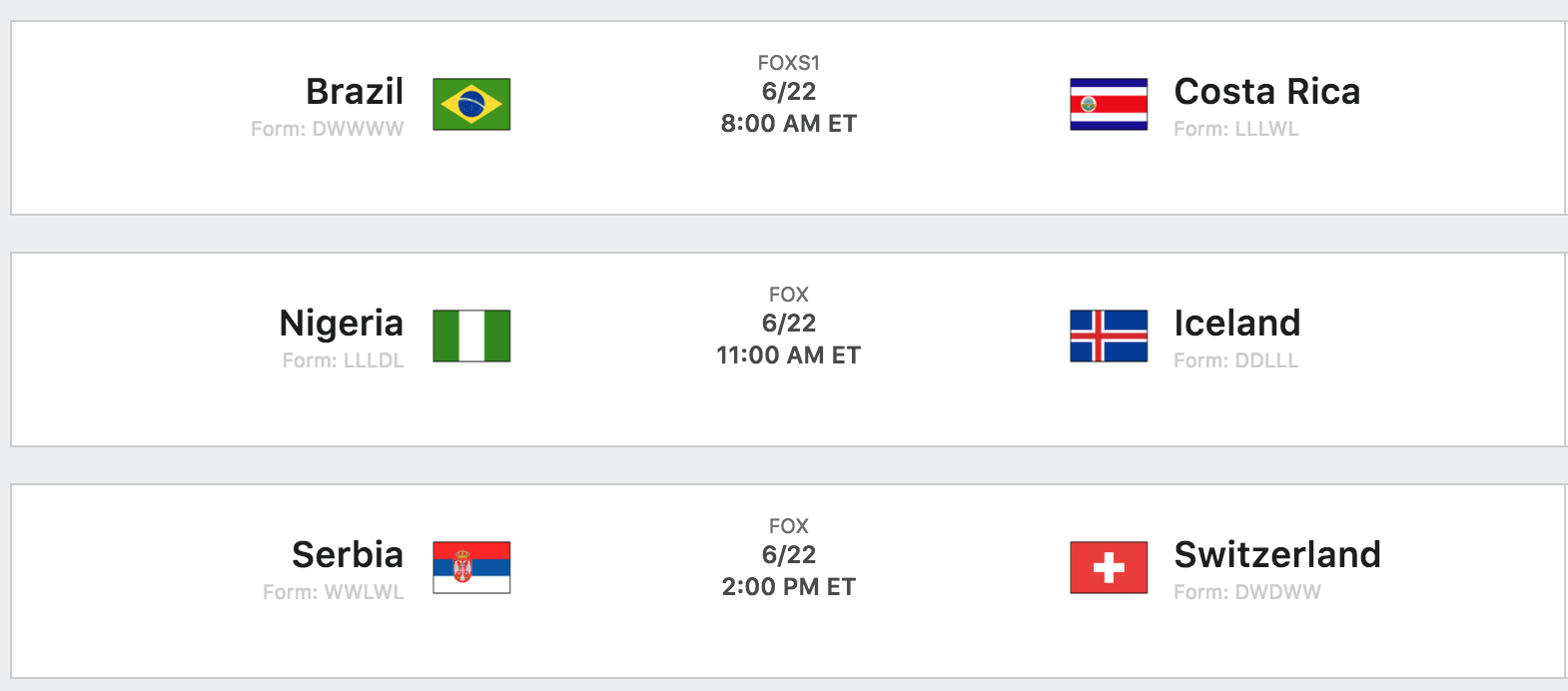The height and width of the screenshot is (691, 1568).
Task: Click the Serbia flag icon
Action: [x=471, y=568]
